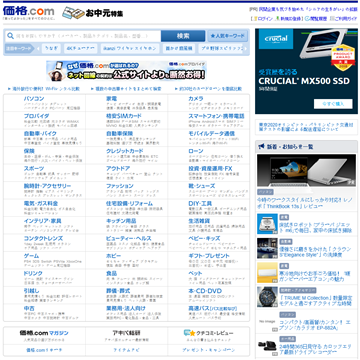Focus the keyword search input field
This screenshot has width=360, height=360.
(x=83, y=36)
